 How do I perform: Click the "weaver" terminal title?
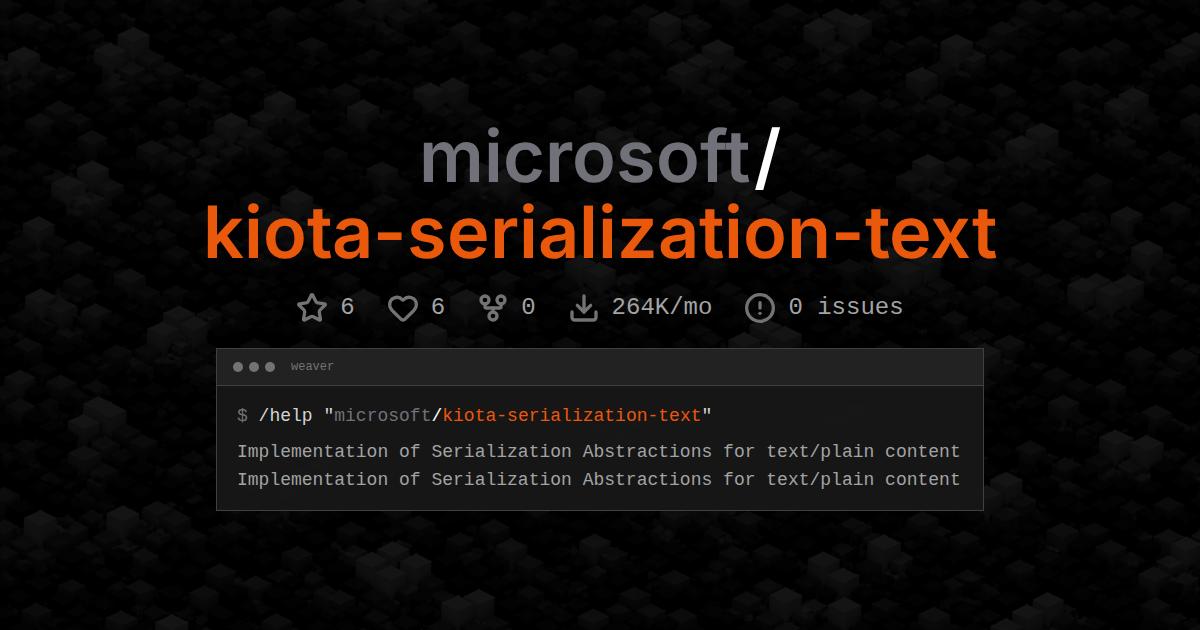312,367
